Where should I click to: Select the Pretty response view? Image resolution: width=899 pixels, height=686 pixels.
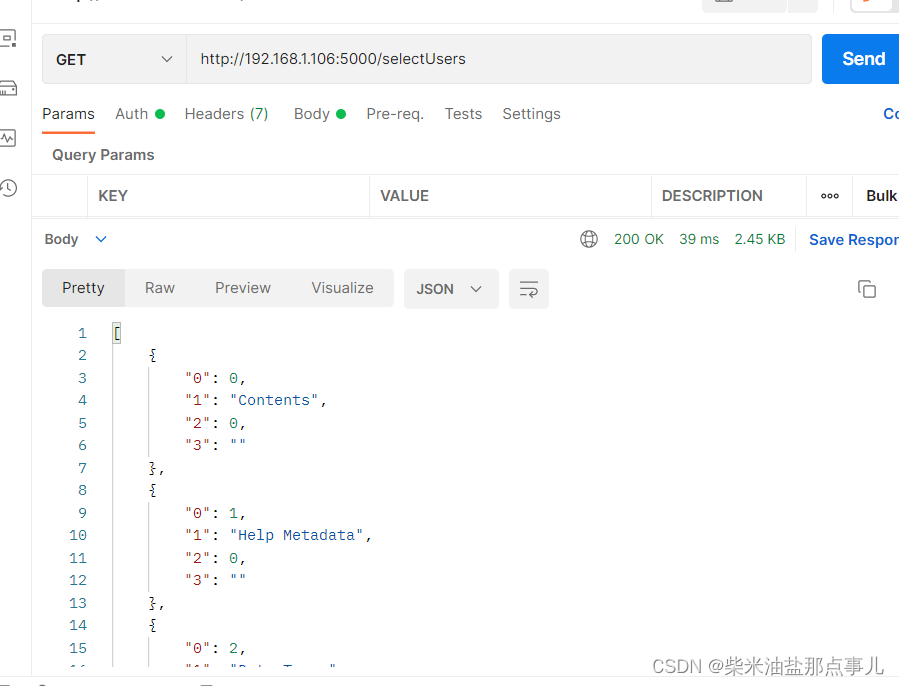click(x=83, y=288)
